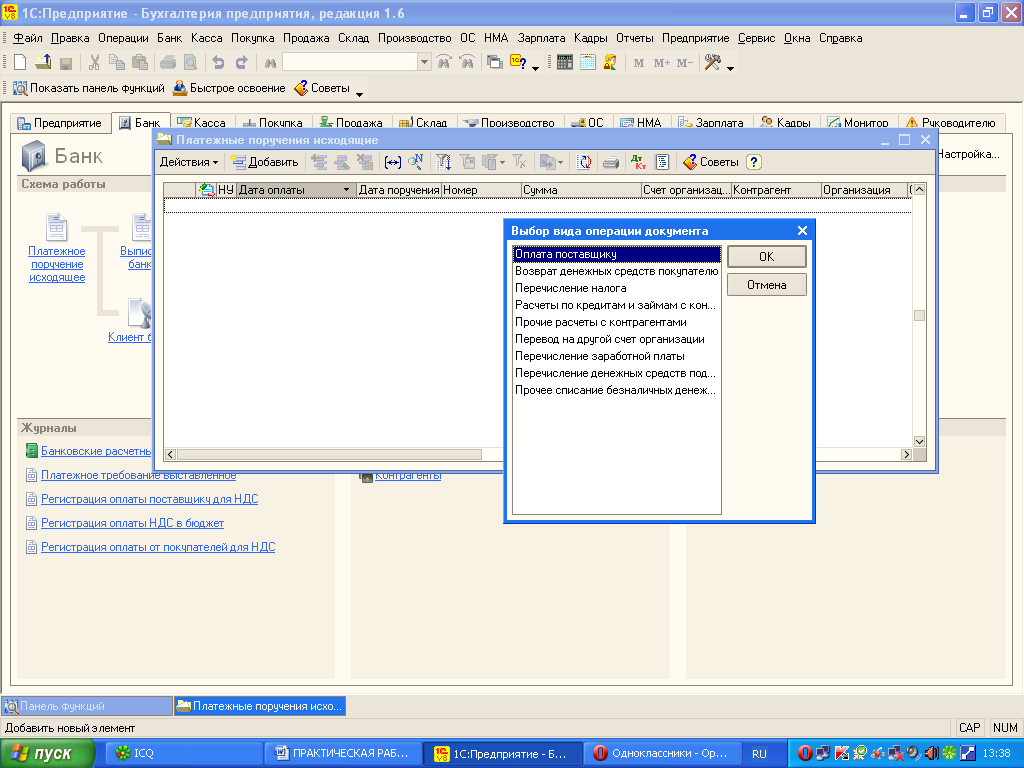Click Быстрое освоение button
The height and width of the screenshot is (768, 1024).
point(229,88)
